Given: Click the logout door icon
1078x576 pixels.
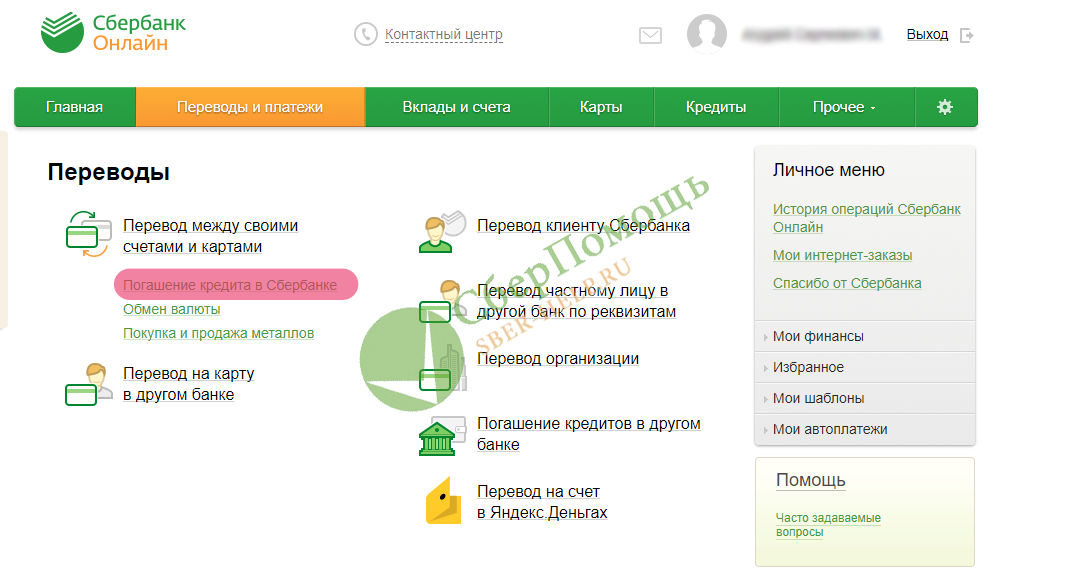Looking at the screenshot, I should (967, 35).
